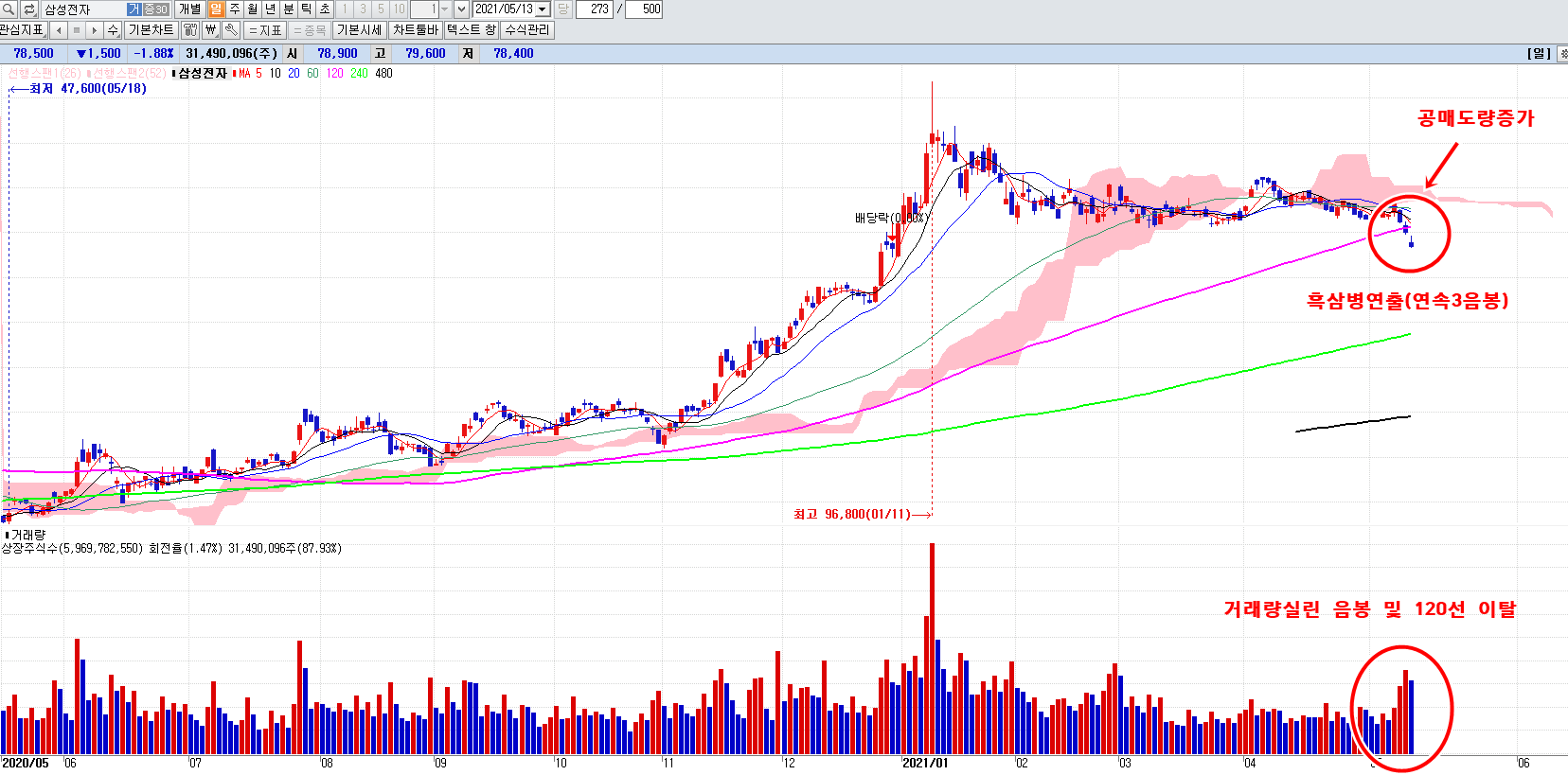Click the 삼성전자 legend label

coord(202,73)
